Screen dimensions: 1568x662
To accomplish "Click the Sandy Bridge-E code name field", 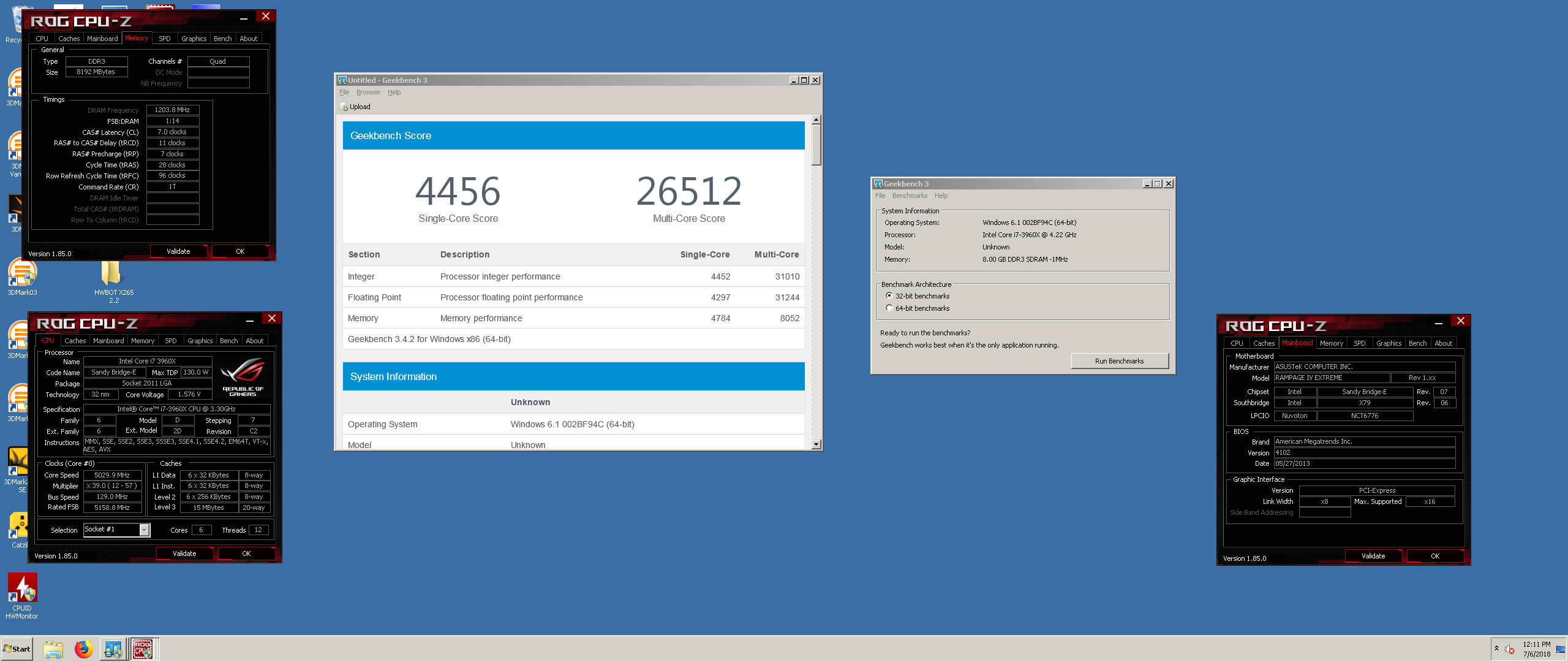I will point(114,373).
